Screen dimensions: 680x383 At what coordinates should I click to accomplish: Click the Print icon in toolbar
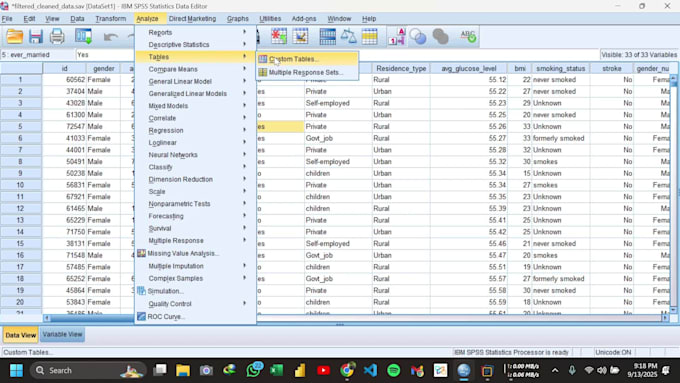coord(57,37)
